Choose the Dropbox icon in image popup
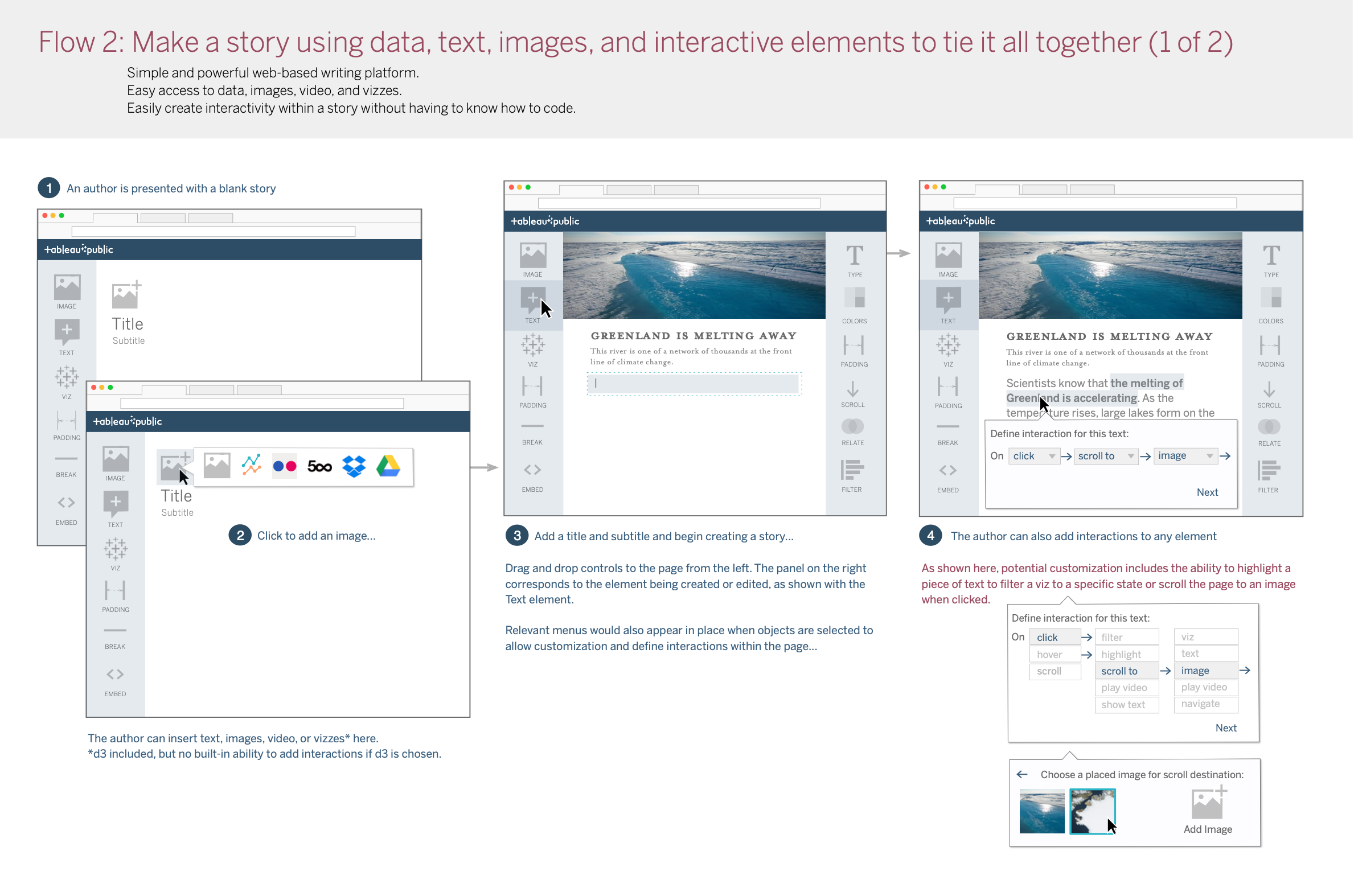This screenshot has height=896, width=1354. [x=354, y=466]
